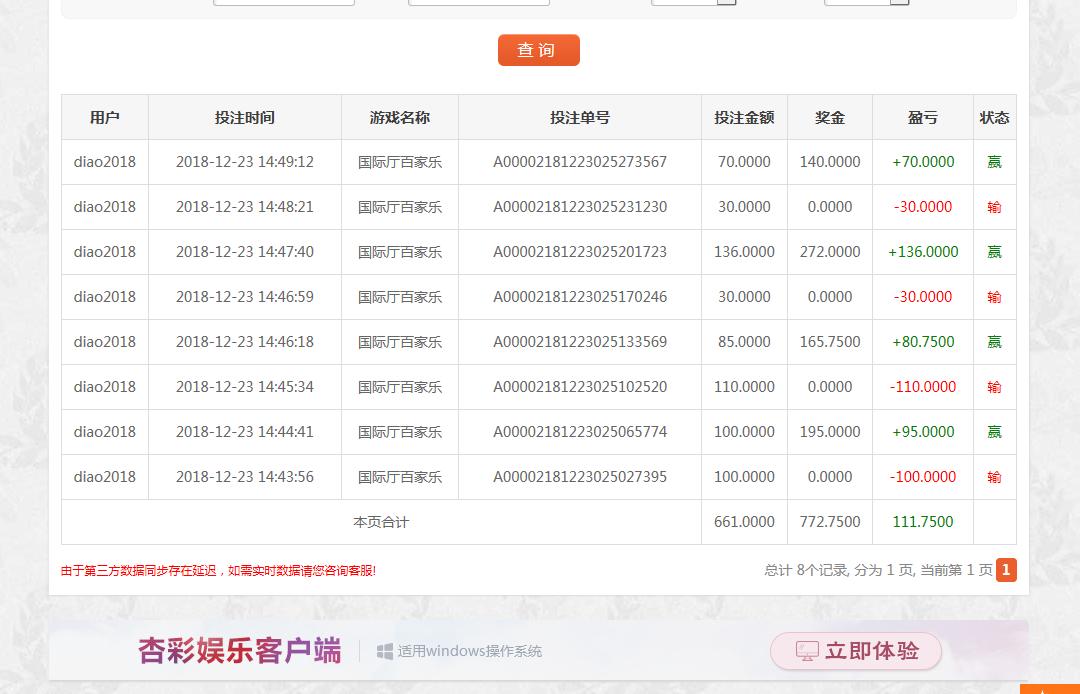Select bet amount 136.0000
Screen dimensions: 1080x694
click(x=744, y=252)
